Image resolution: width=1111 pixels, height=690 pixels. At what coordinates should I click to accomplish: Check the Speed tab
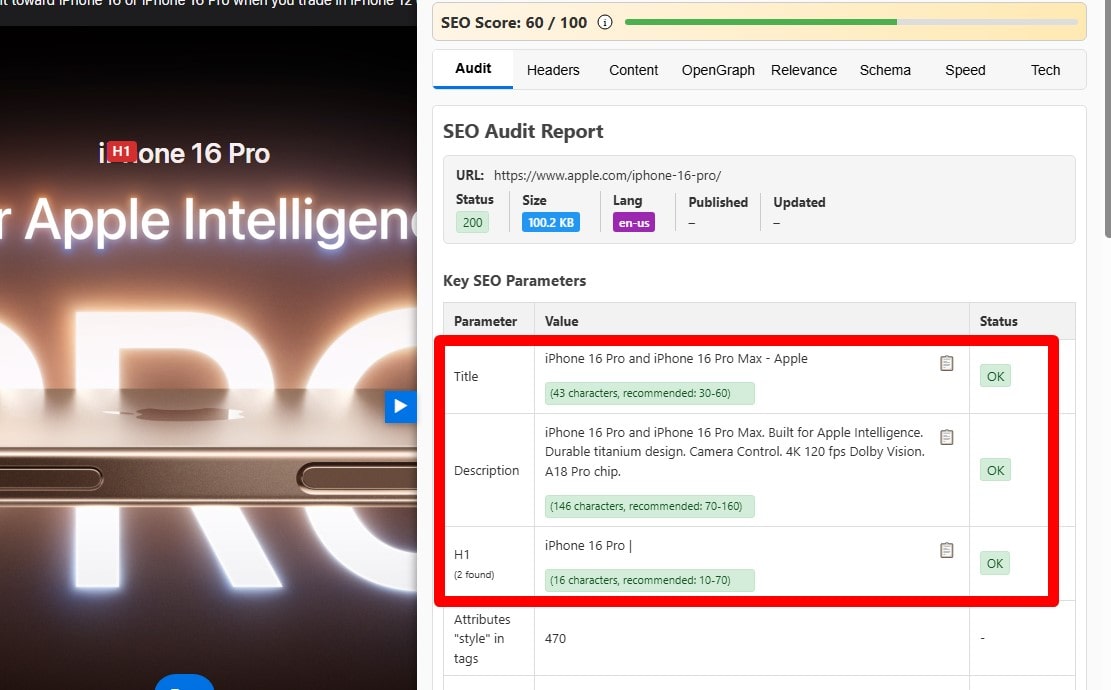965,70
